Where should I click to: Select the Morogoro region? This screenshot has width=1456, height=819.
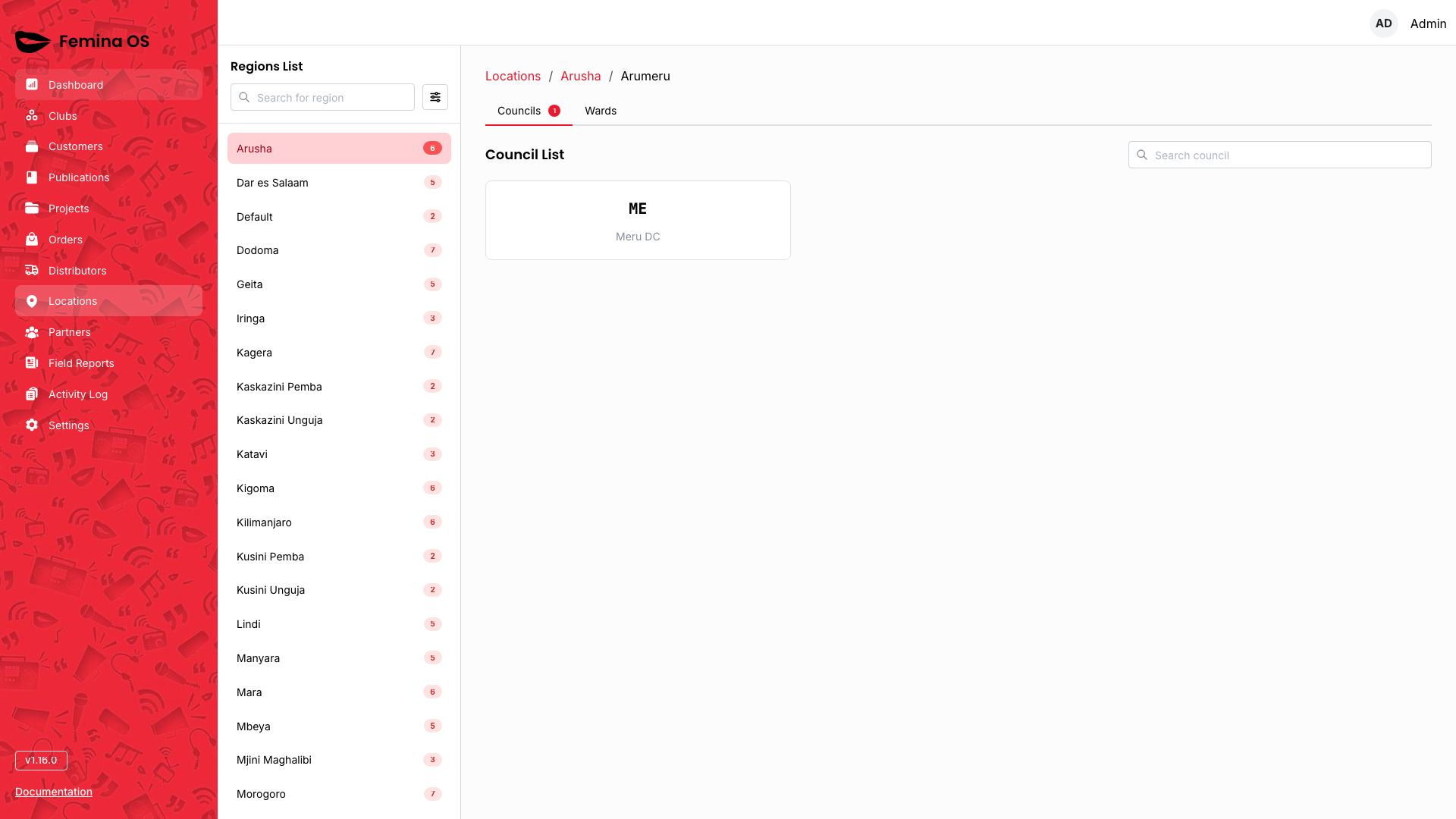[x=339, y=793]
